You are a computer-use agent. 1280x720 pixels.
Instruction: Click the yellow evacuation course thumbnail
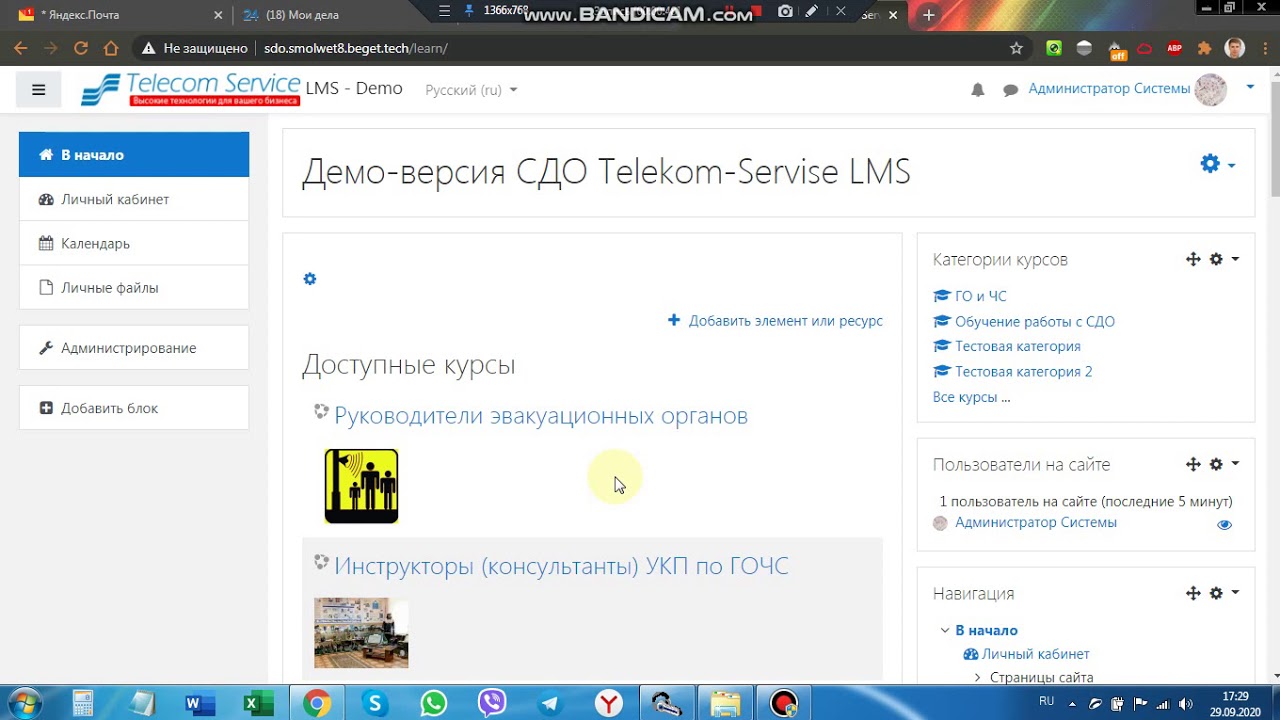pyautogui.click(x=361, y=486)
